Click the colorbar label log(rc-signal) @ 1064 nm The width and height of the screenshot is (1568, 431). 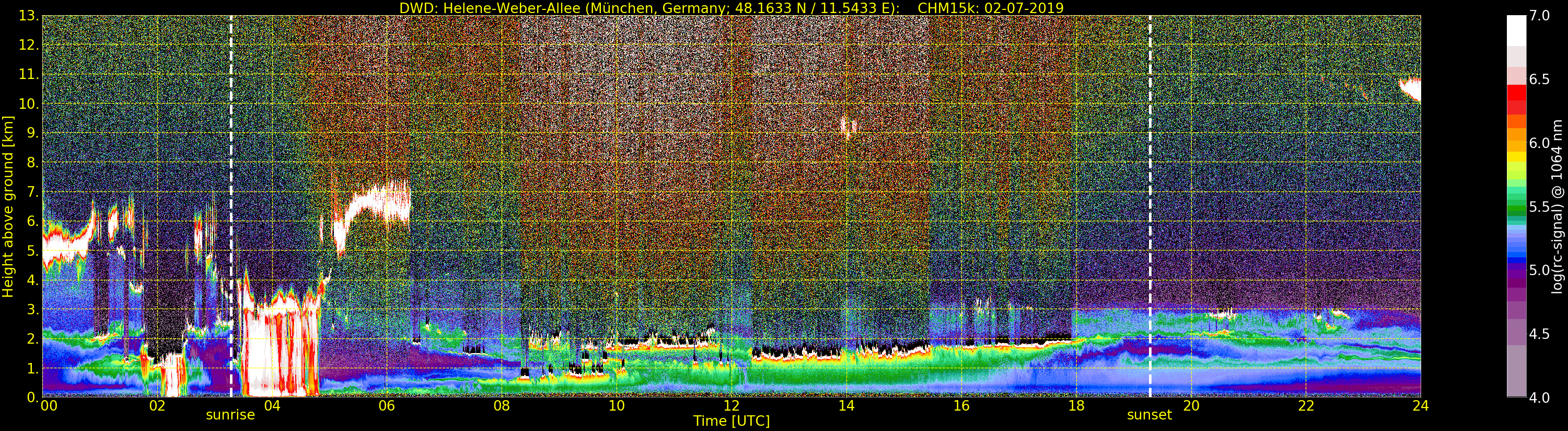[x=1557, y=206]
